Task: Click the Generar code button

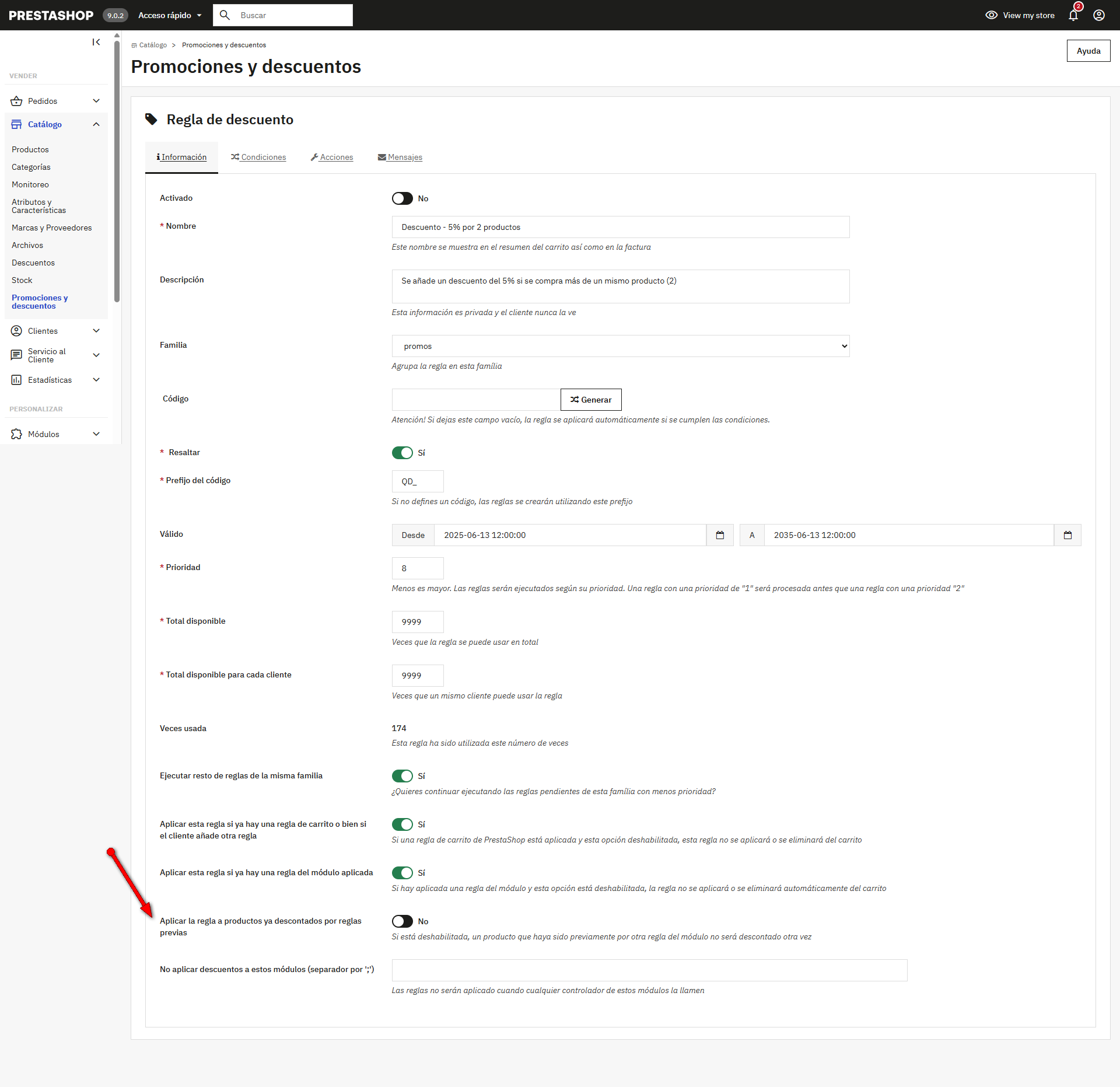Action: (591, 400)
